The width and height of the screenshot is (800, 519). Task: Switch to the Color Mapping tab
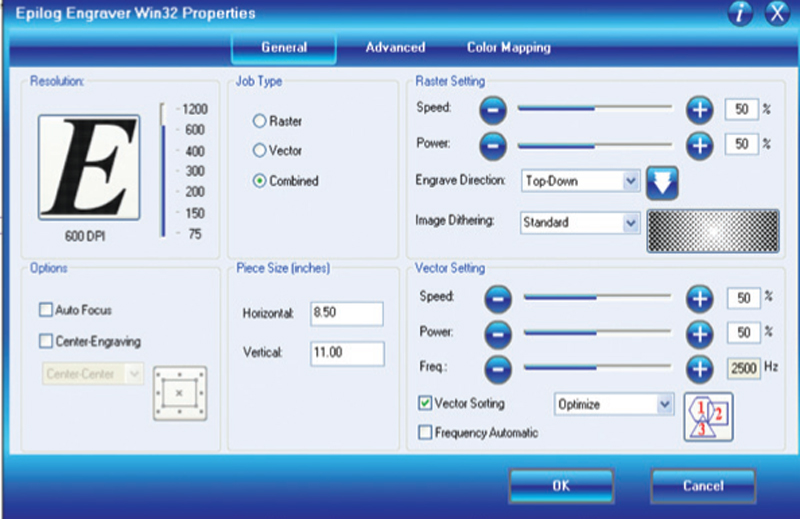pos(509,47)
